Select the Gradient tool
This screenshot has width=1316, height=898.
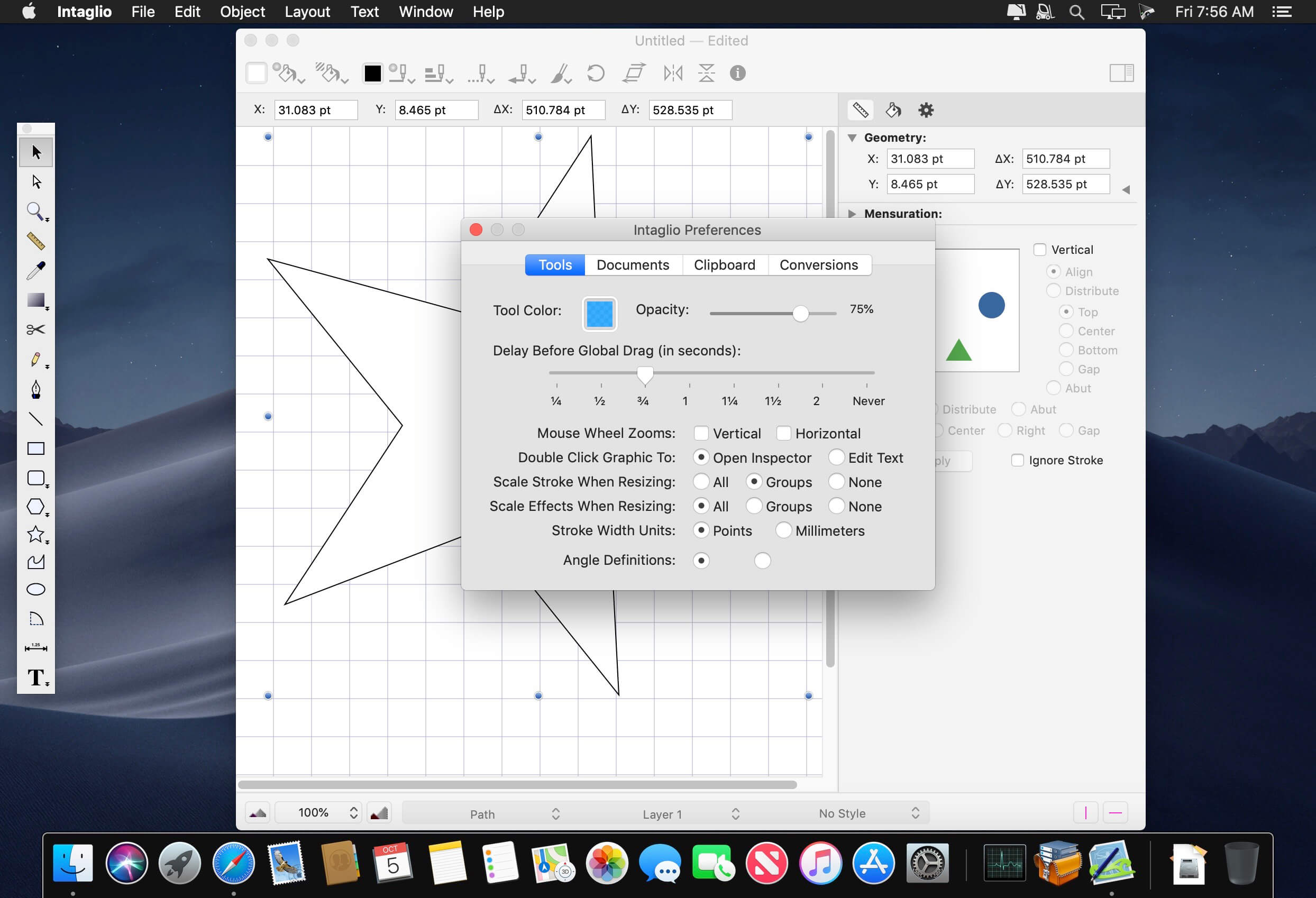(x=36, y=300)
